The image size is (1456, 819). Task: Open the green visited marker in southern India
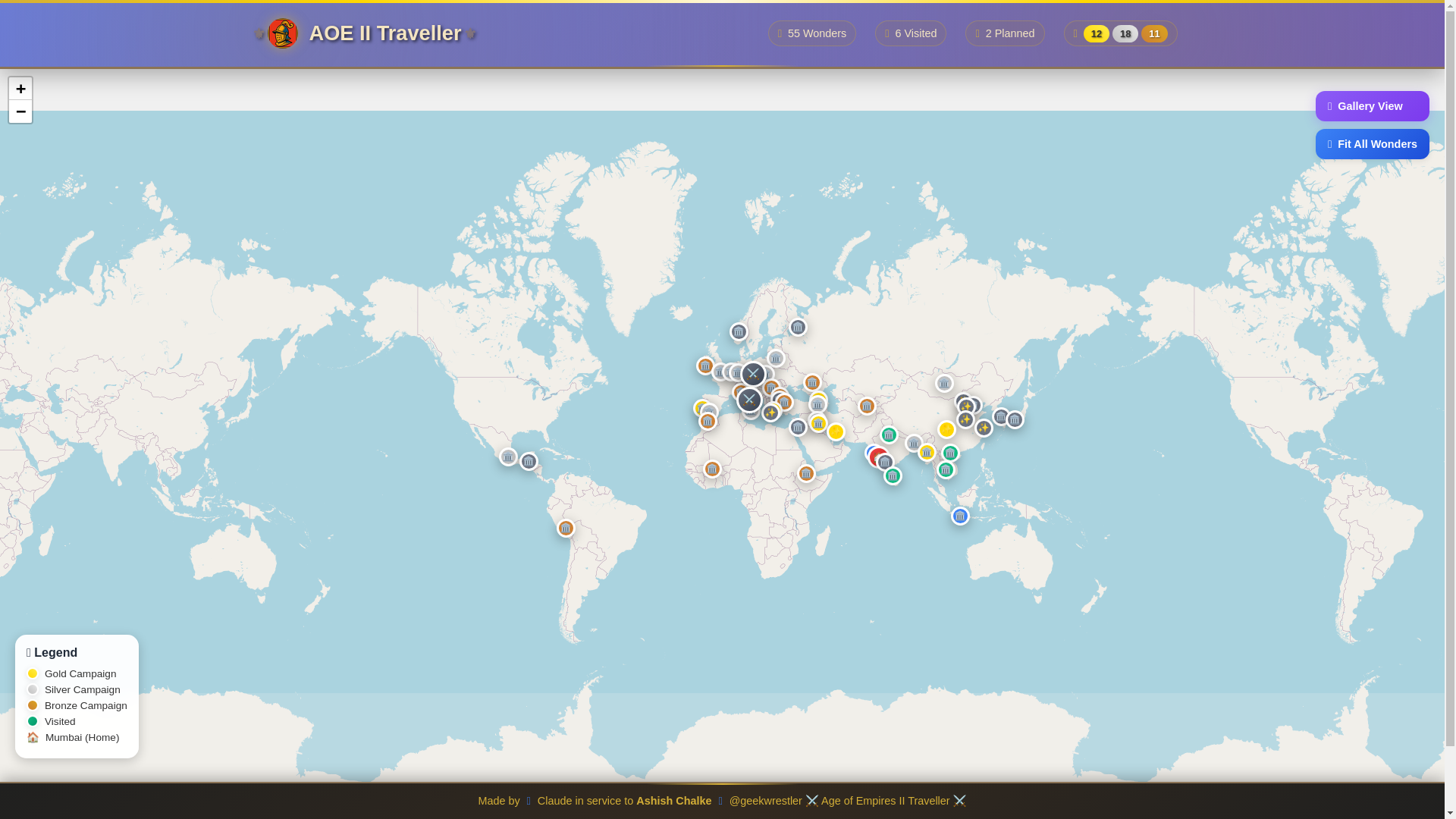893,475
